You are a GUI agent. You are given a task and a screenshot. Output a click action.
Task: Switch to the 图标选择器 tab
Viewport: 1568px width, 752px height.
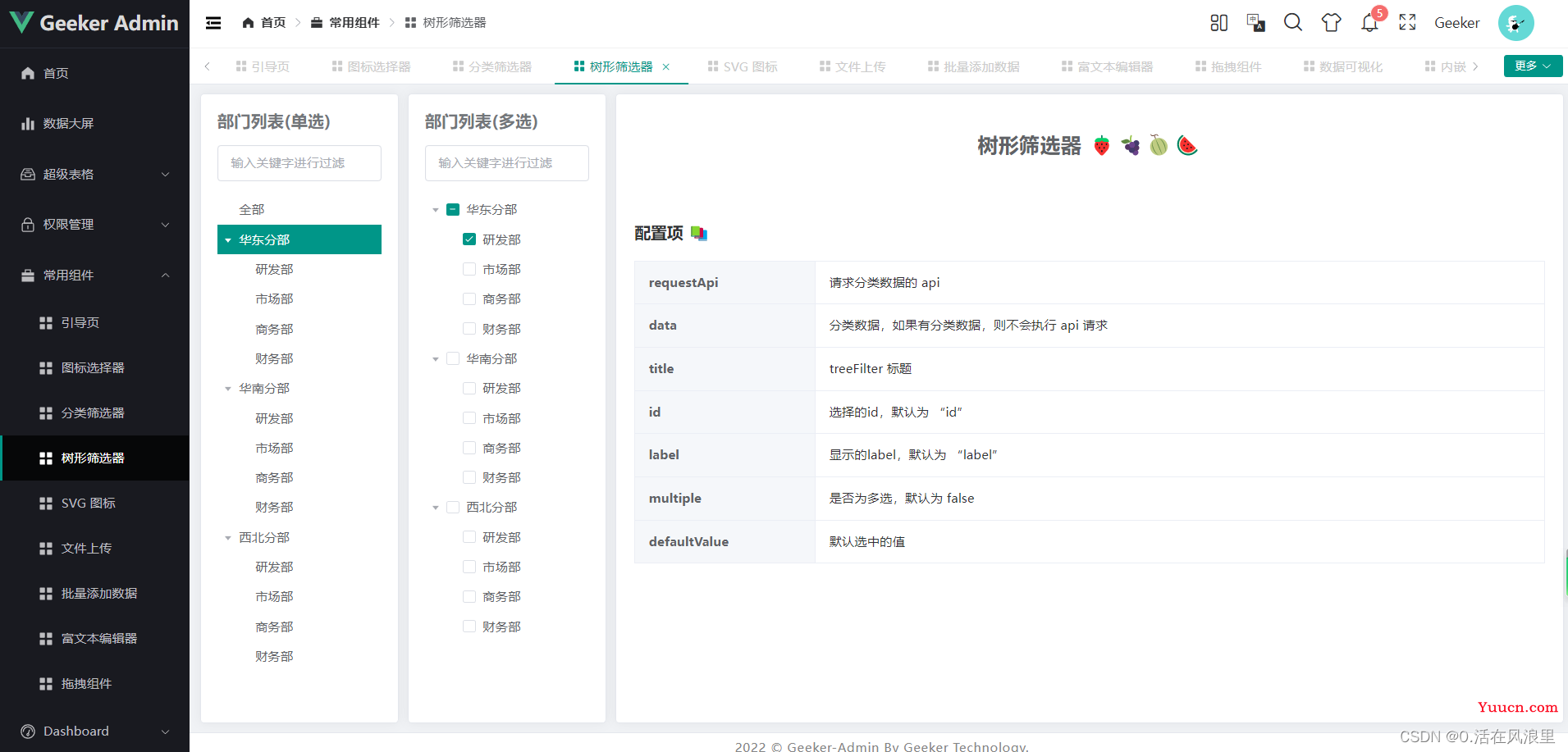[372, 67]
